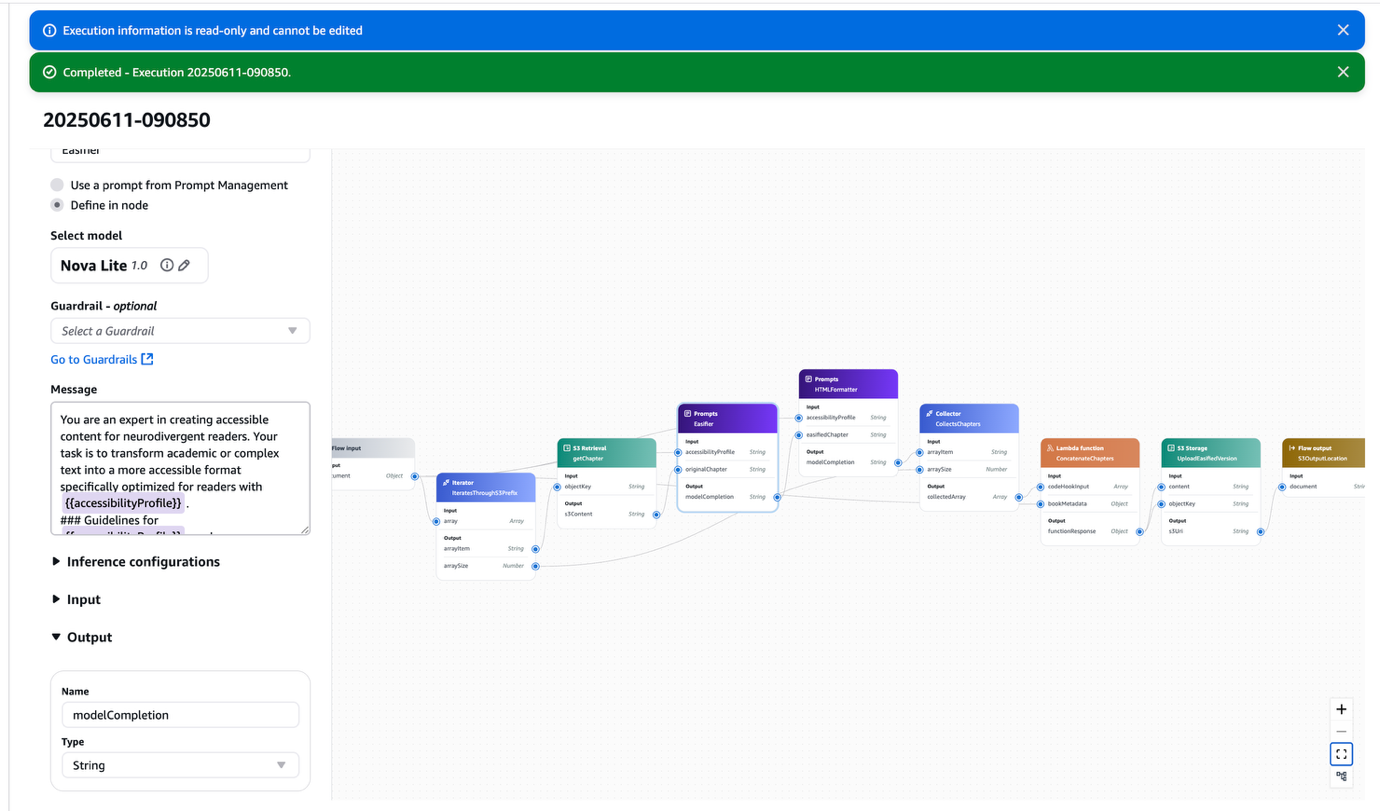Open the Select a Guardrail dropdown
This screenshot has width=1380, height=811.
(x=180, y=329)
